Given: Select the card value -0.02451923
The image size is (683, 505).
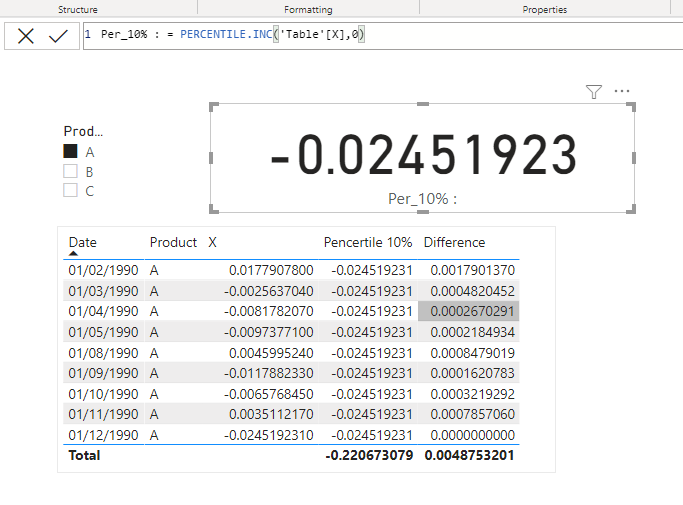Looking at the screenshot, I should tap(424, 155).
